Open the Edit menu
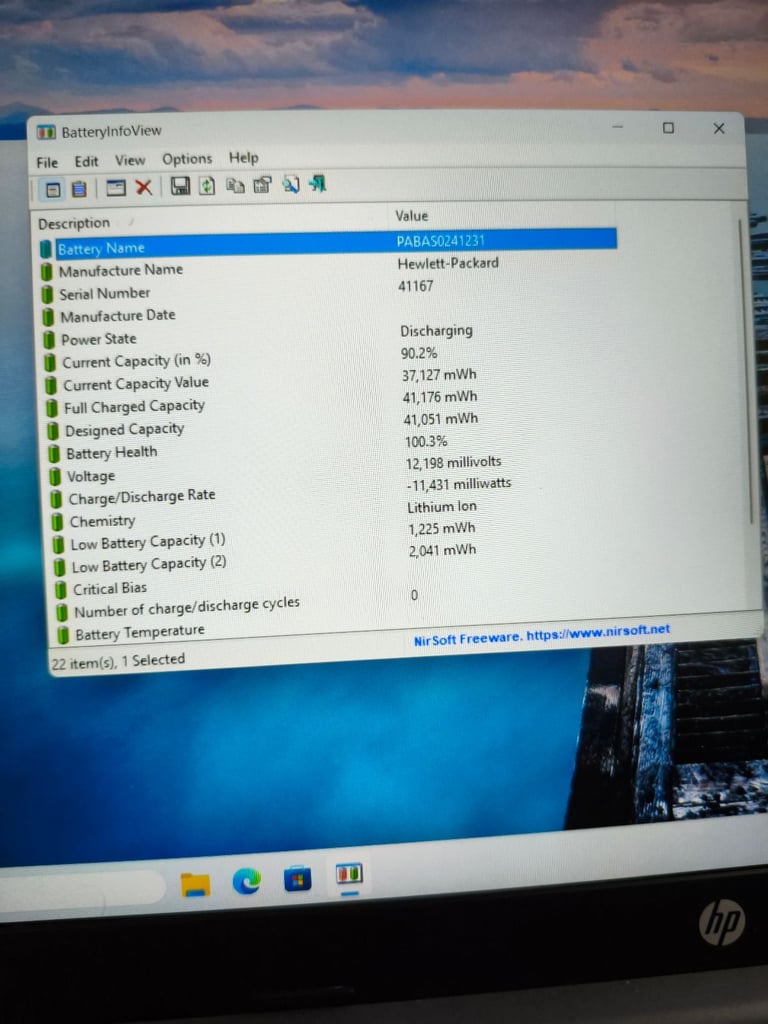This screenshot has height=1024, width=768. 86,161
